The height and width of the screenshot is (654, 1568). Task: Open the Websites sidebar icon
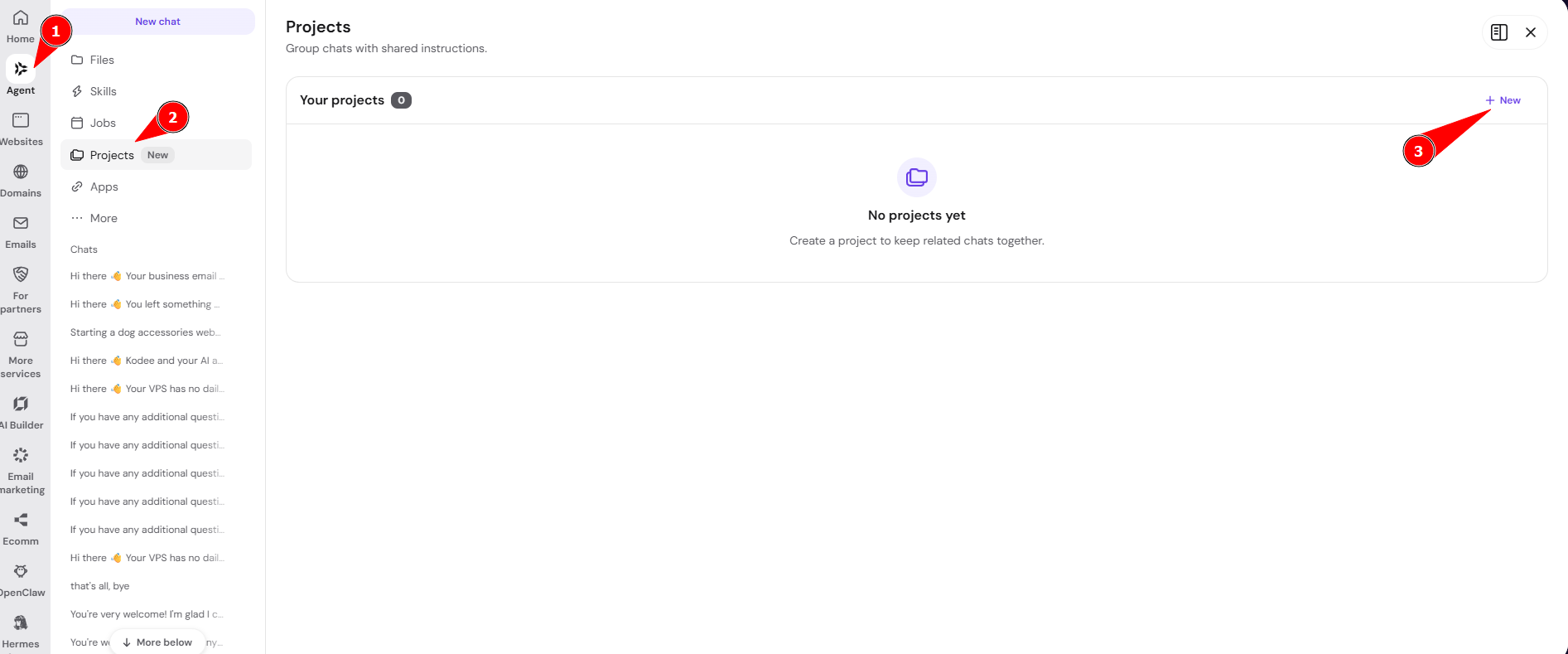pyautogui.click(x=21, y=120)
